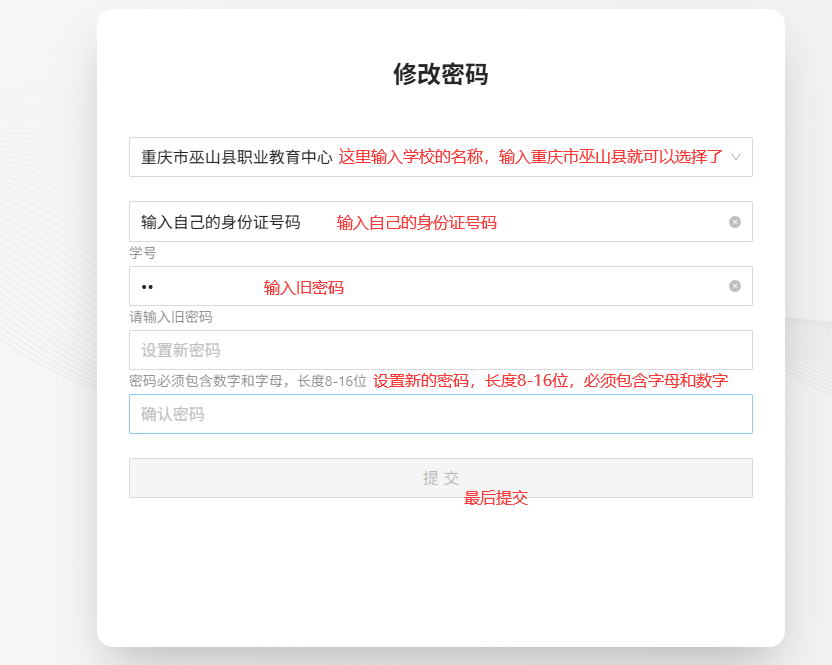Click the circular clear icon next to the dots
Image resolution: width=832 pixels, height=665 pixels.
coord(736,286)
